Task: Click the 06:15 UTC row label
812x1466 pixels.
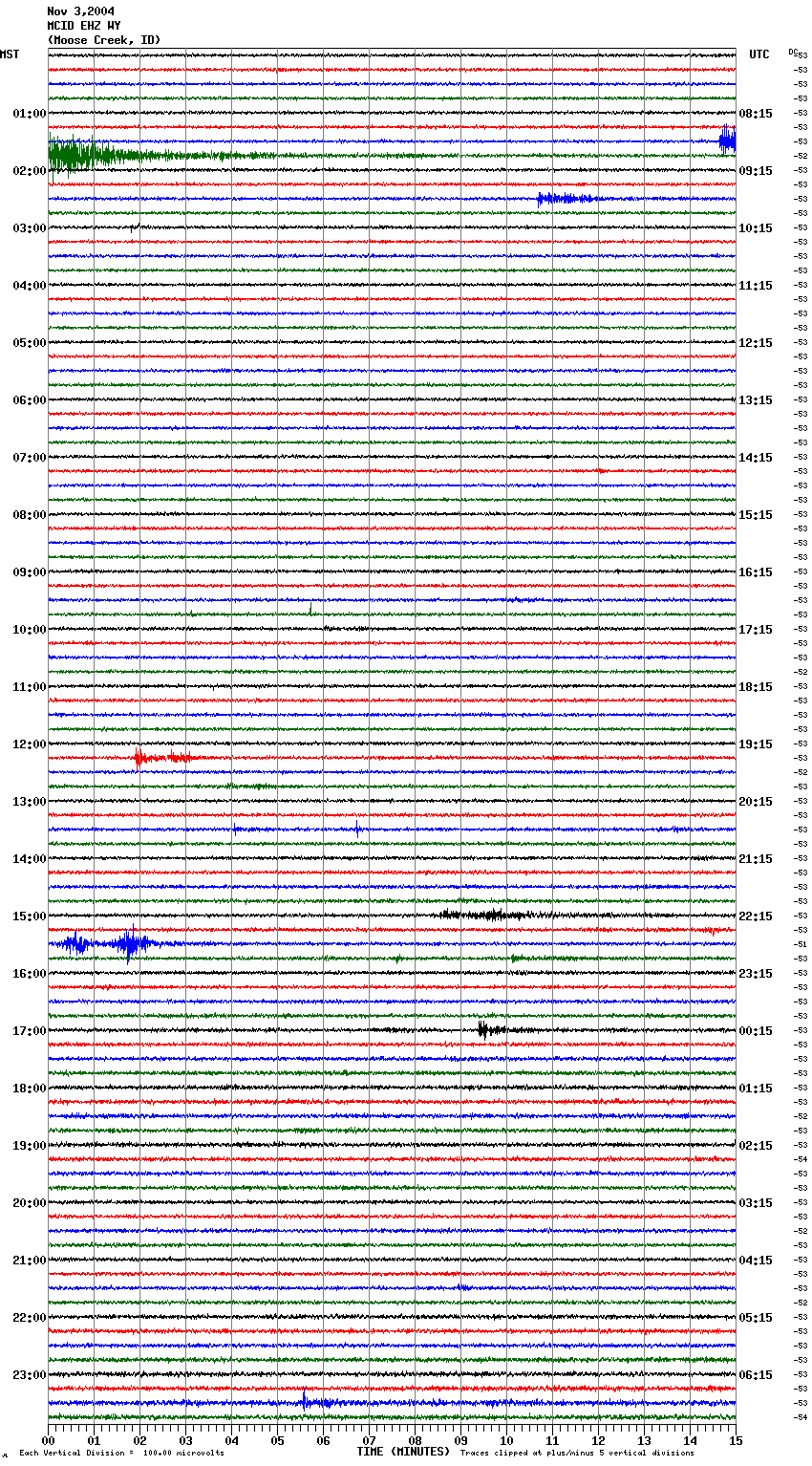Action: pyautogui.click(x=756, y=1375)
